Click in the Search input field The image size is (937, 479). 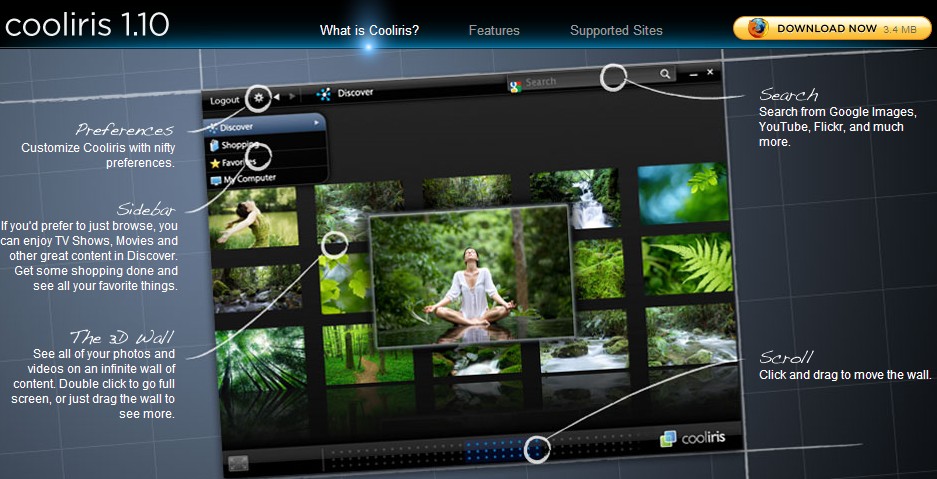(x=592, y=78)
